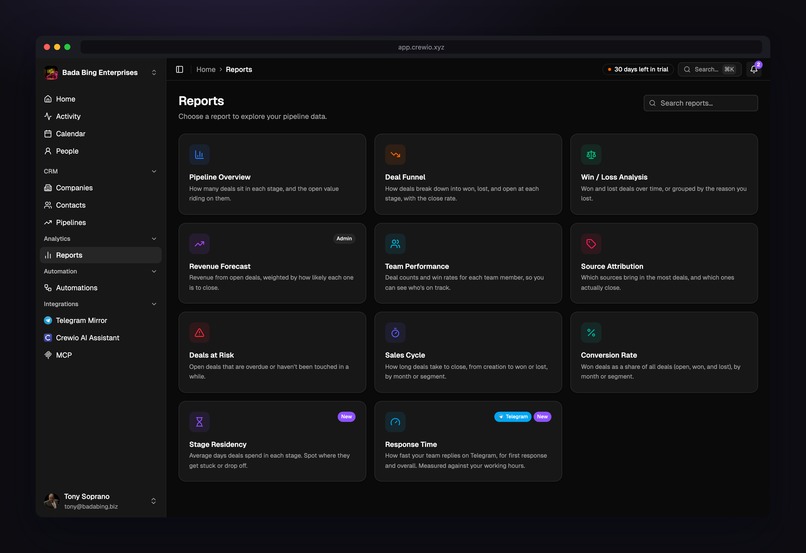Click the MCP sidebar icon
The height and width of the screenshot is (553, 806).
click(48, 355)
